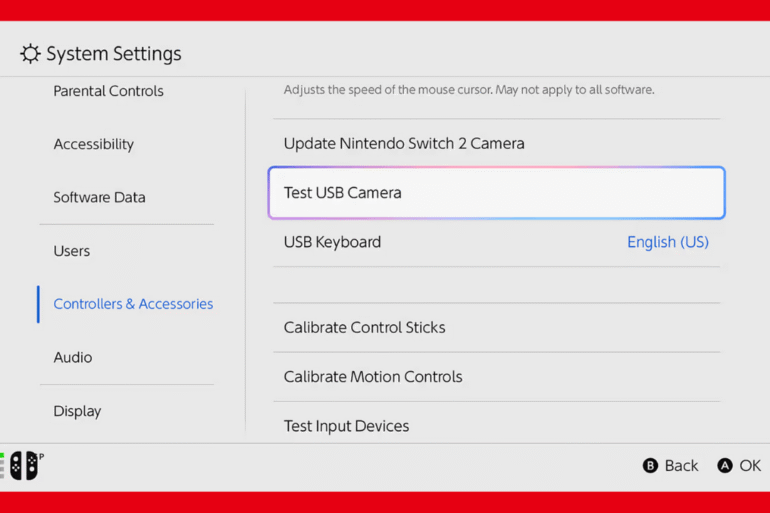Select Controllers & Accessories category
This screenshot has width=770, height=513.
click(133, 304)
